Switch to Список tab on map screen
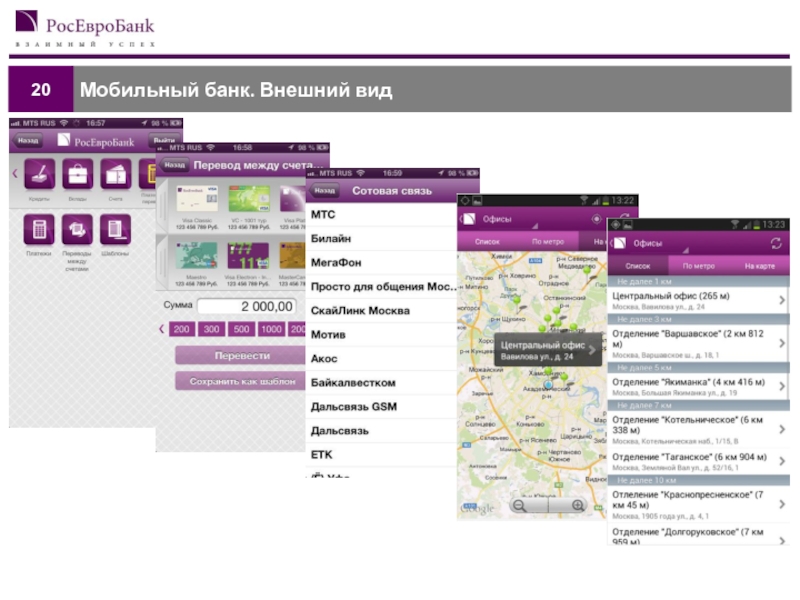 click(x=487, y=241)
